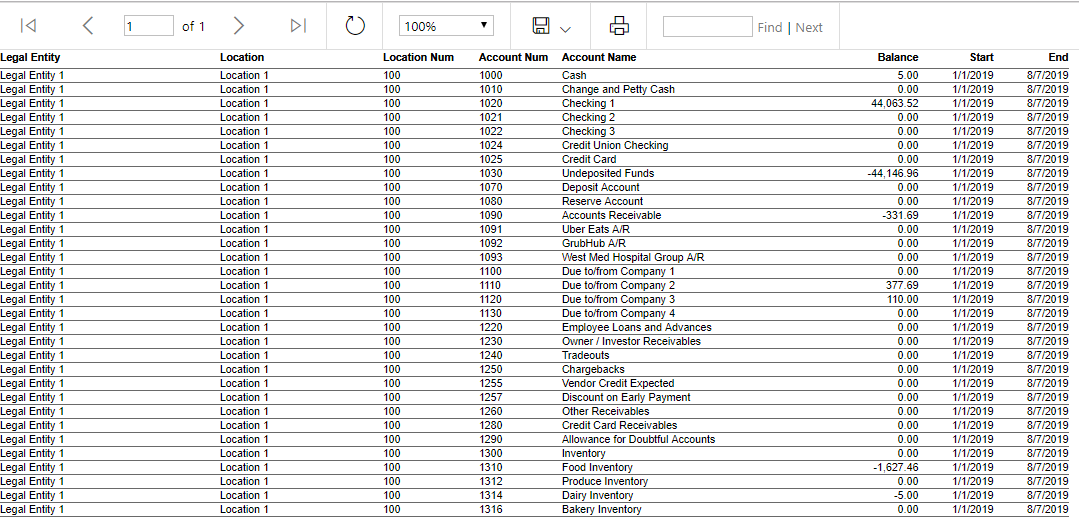Open the 100% zoom dropdown

point(447,26)
